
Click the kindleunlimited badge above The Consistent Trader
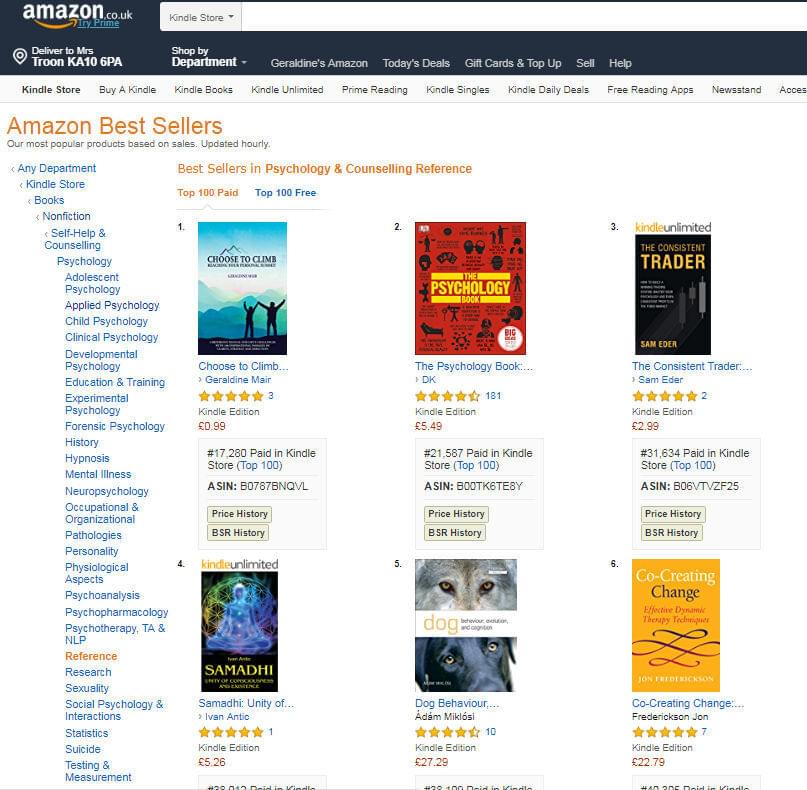coord(673,227)
